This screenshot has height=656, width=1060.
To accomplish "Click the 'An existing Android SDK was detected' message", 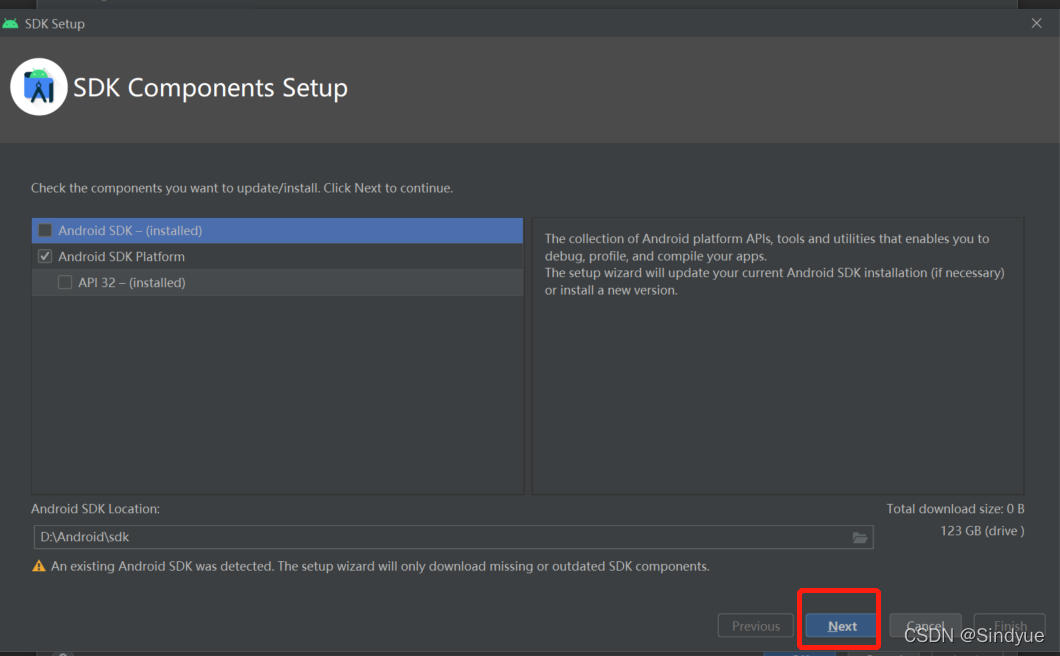I will pos(381,566).
